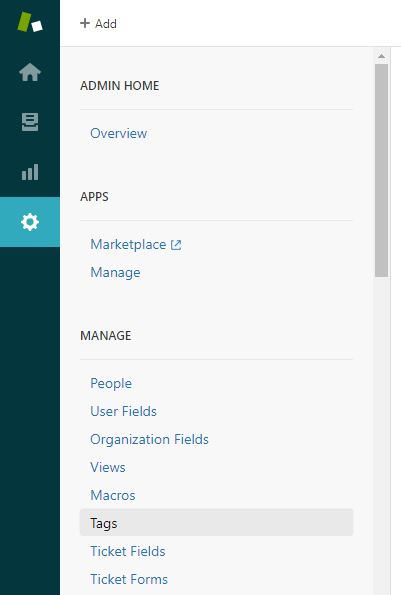
Task: Select the highlighted Tags item
Action: [x=216, y=523]
